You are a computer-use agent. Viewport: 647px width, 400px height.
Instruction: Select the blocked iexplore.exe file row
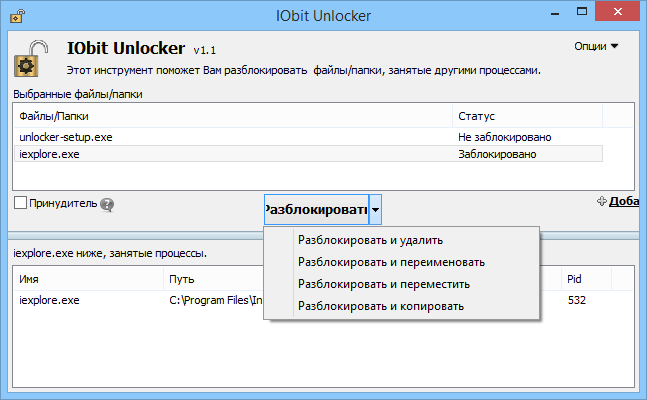coord(49,154)
